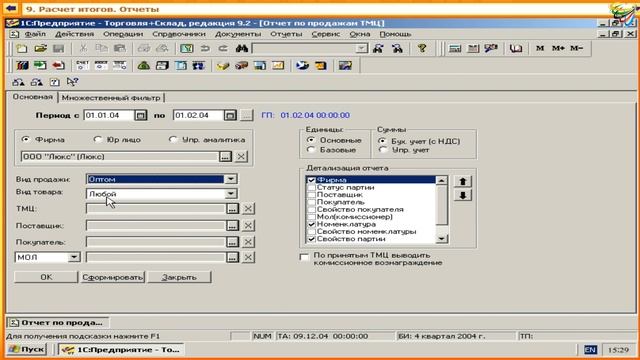Enable commission reward for accepted ТМЦ checkbox
This screenshot has width=640, height=360.
304,257
